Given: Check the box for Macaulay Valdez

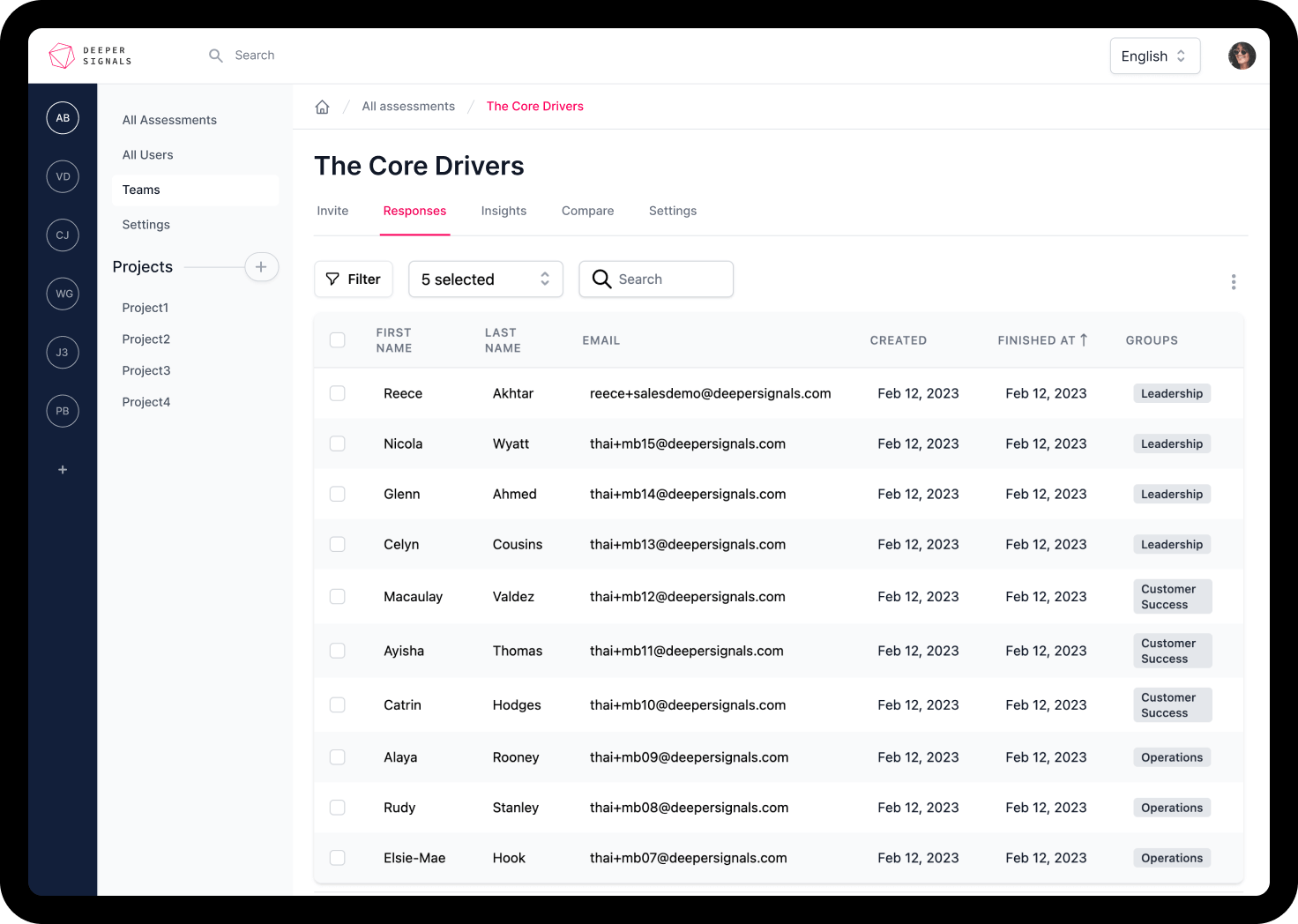Looking at the screenshot, I should pos(337,597).
